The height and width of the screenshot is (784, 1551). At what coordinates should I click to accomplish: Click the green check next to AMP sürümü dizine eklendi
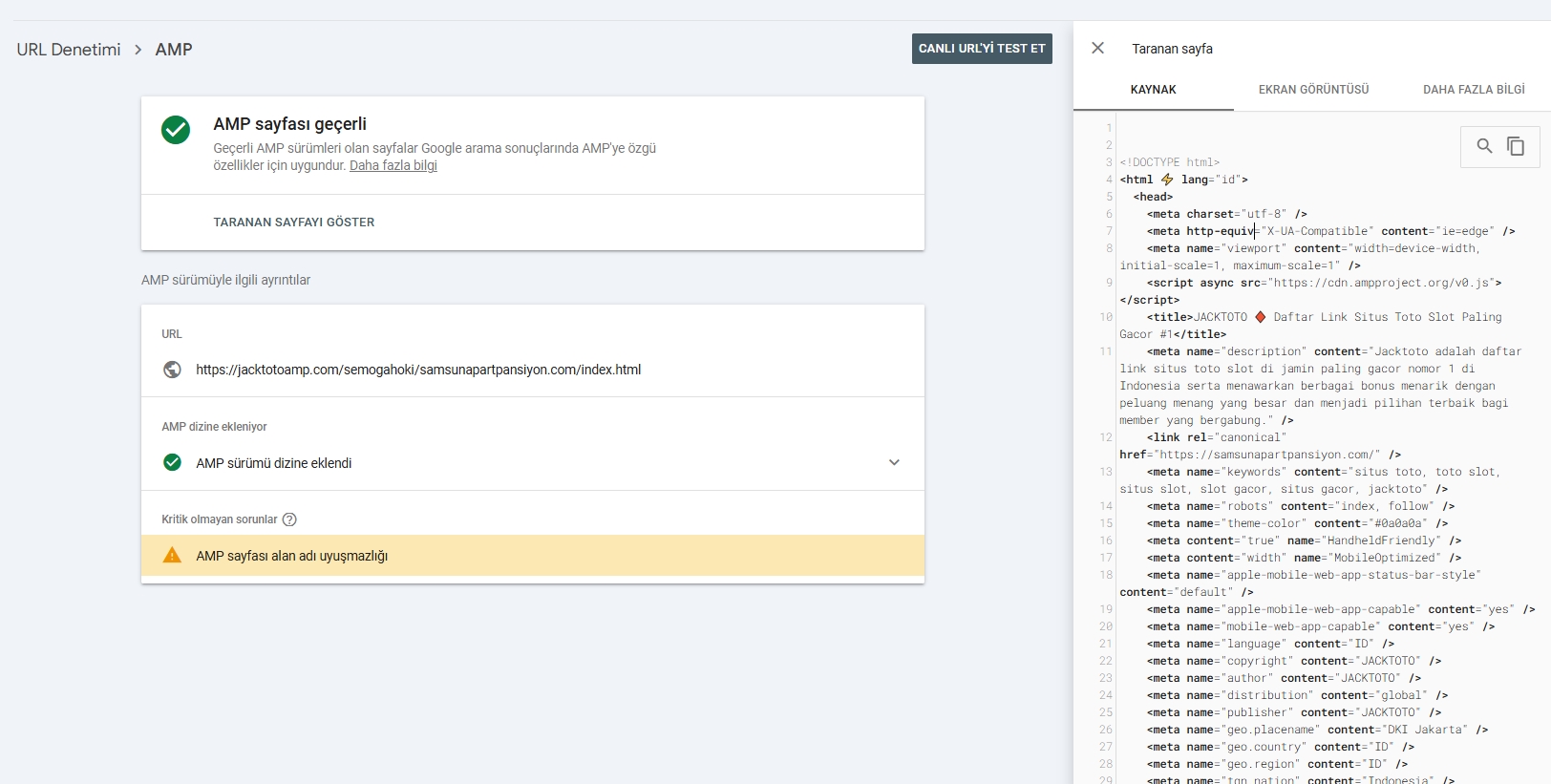click(172, 462)
